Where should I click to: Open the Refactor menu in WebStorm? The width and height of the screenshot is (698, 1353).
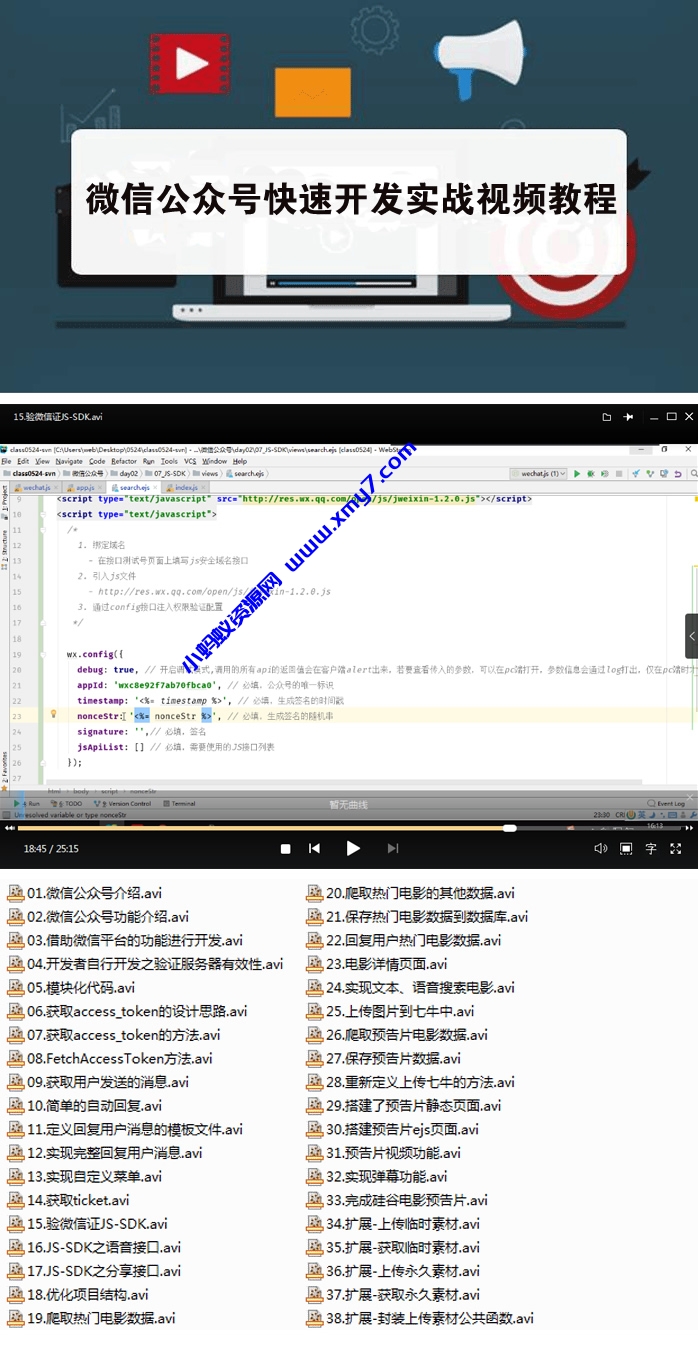coord(124,461)
